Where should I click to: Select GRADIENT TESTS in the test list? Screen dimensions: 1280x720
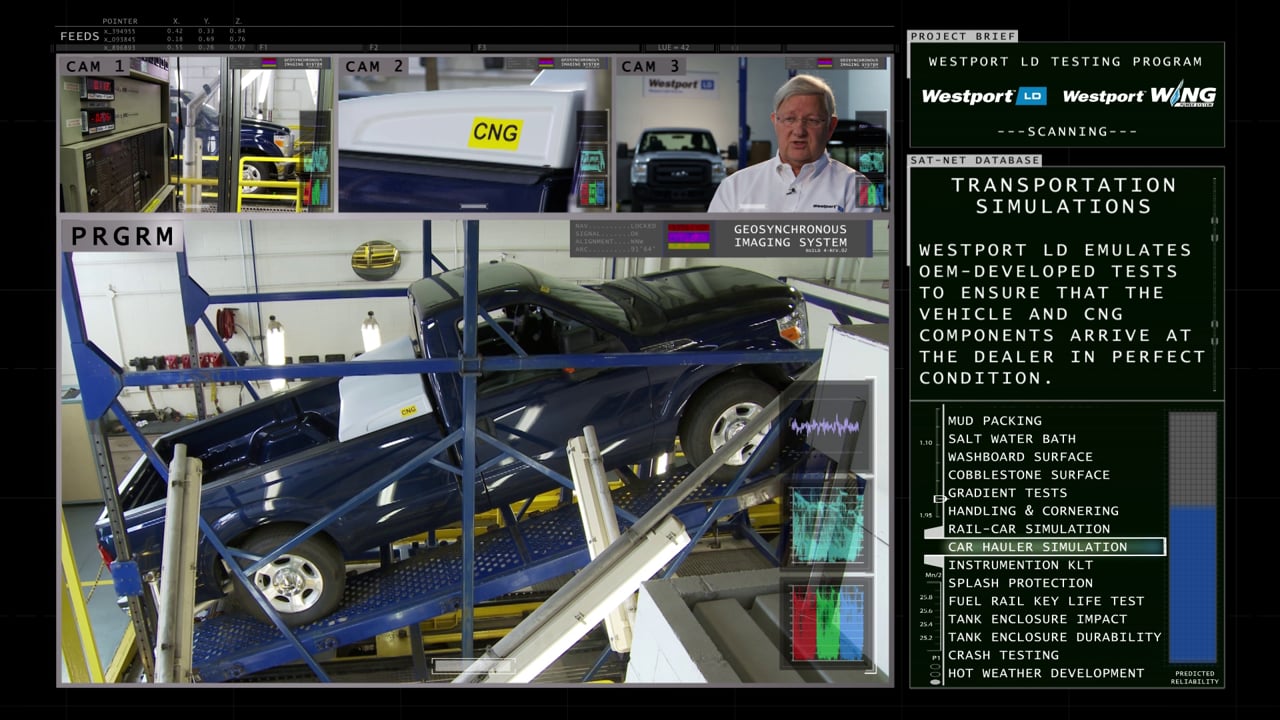[x=1007, y=493]
